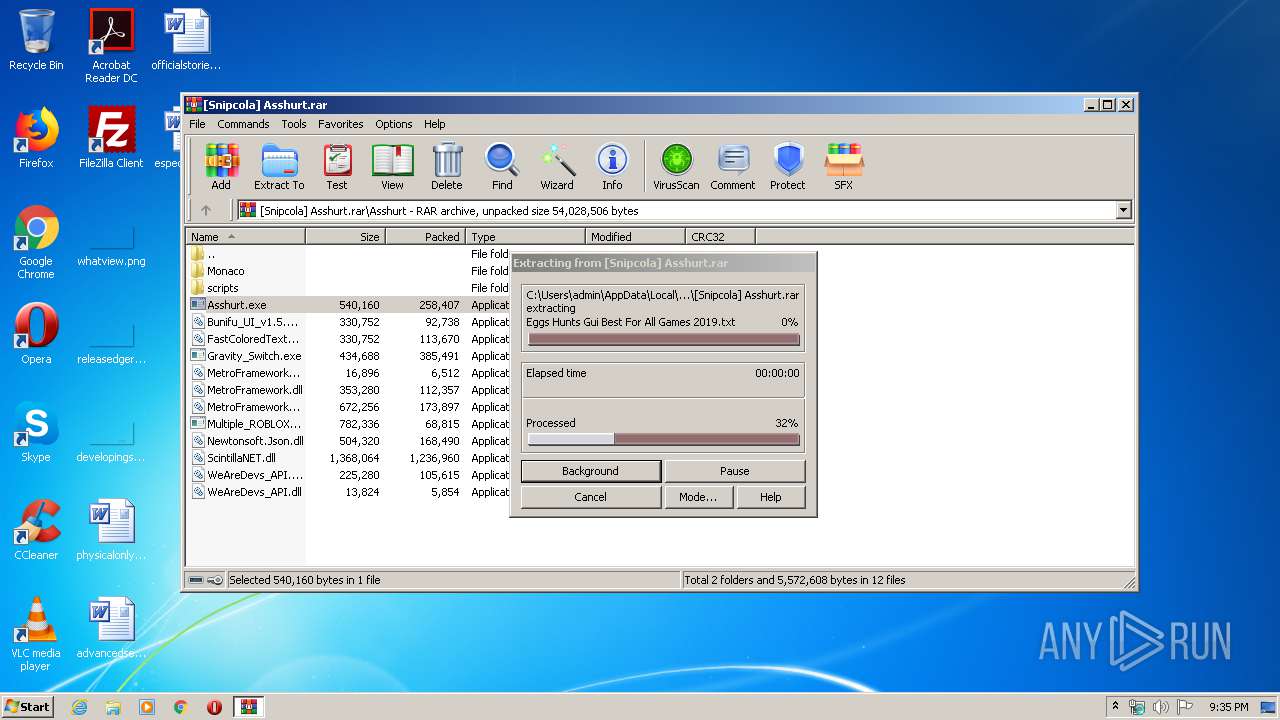Click Opera icon in the taskbar
Viewport: 1280px width, 720px height.
(x=214, y=707)
